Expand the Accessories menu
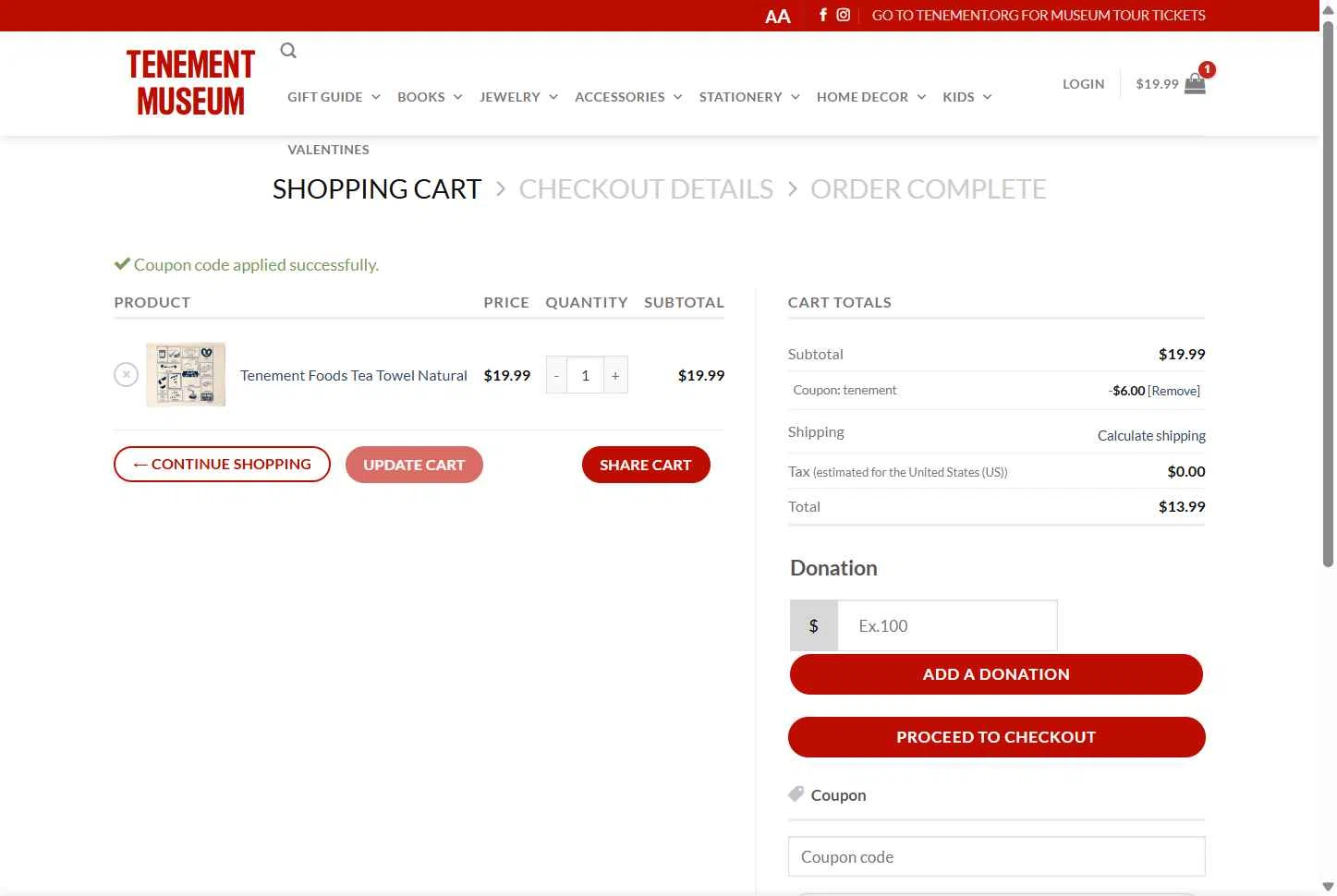Viewport: 1337px width, 896px height. [628, 97]
